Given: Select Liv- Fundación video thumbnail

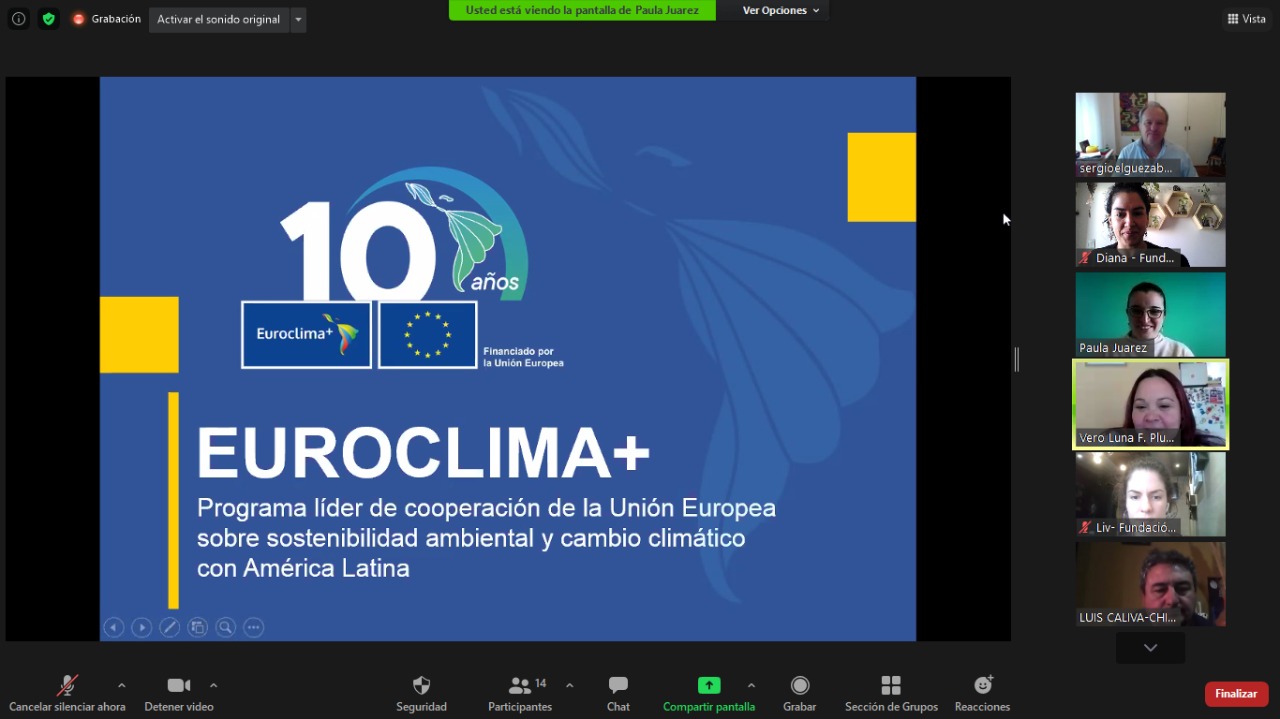Looking at the screenshot, I should coord(1150,495).
